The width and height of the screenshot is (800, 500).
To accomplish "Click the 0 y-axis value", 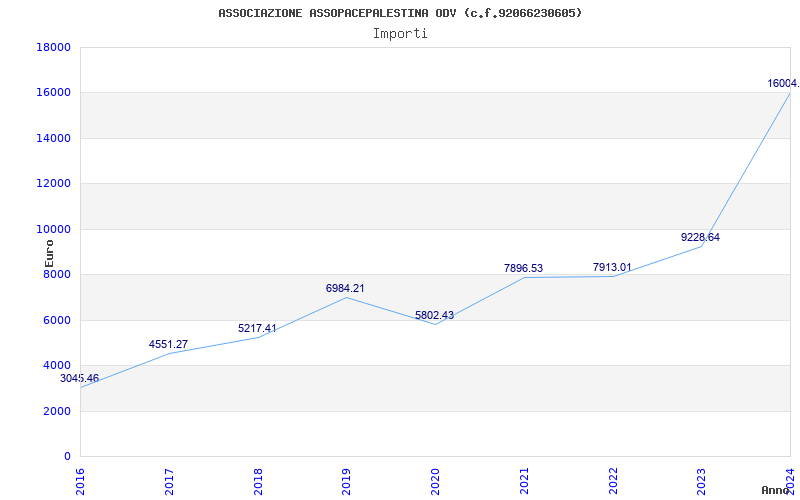I will pyautogui.click(x=67, y=457).
